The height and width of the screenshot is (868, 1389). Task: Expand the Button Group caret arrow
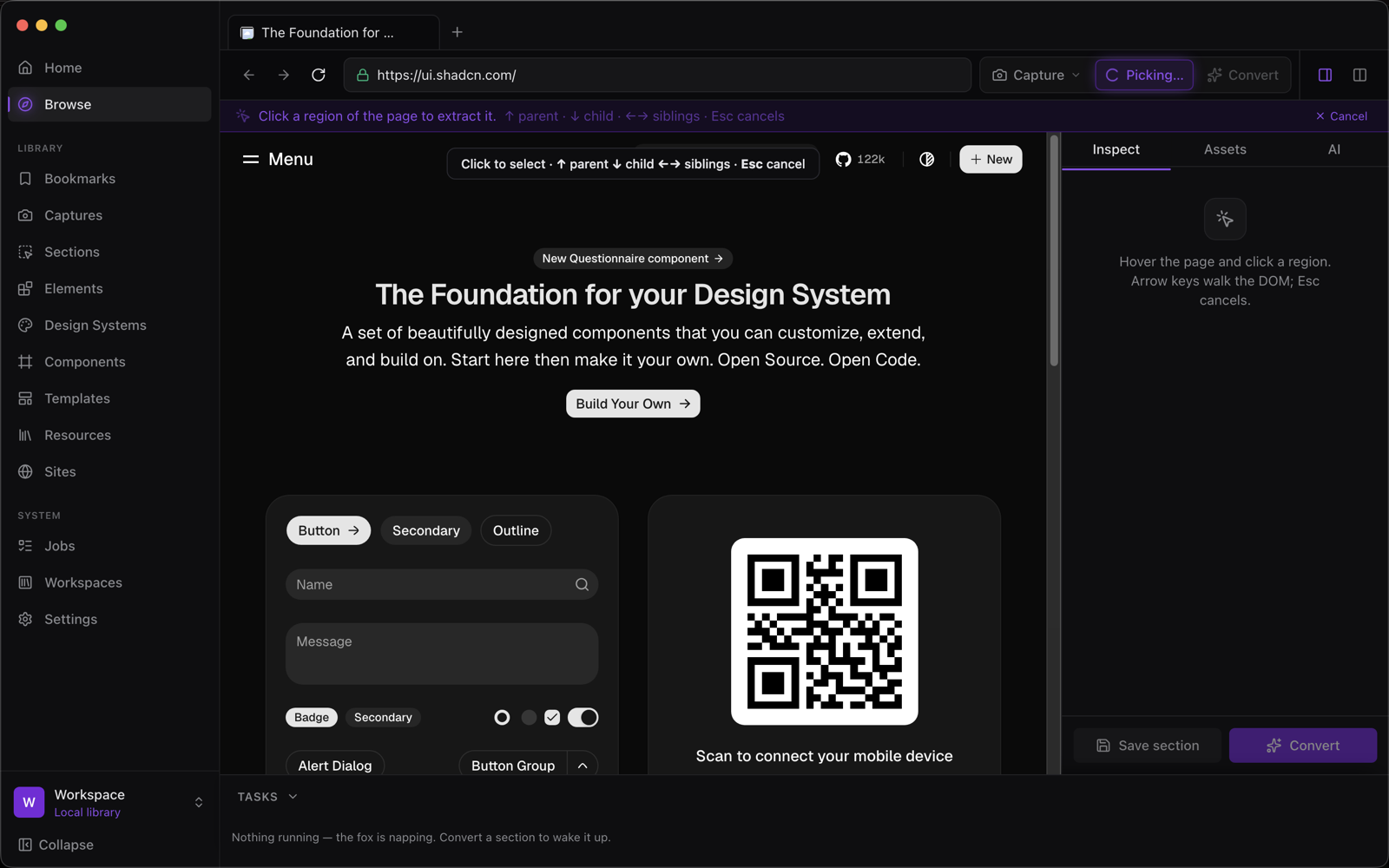tap(583, 766)
